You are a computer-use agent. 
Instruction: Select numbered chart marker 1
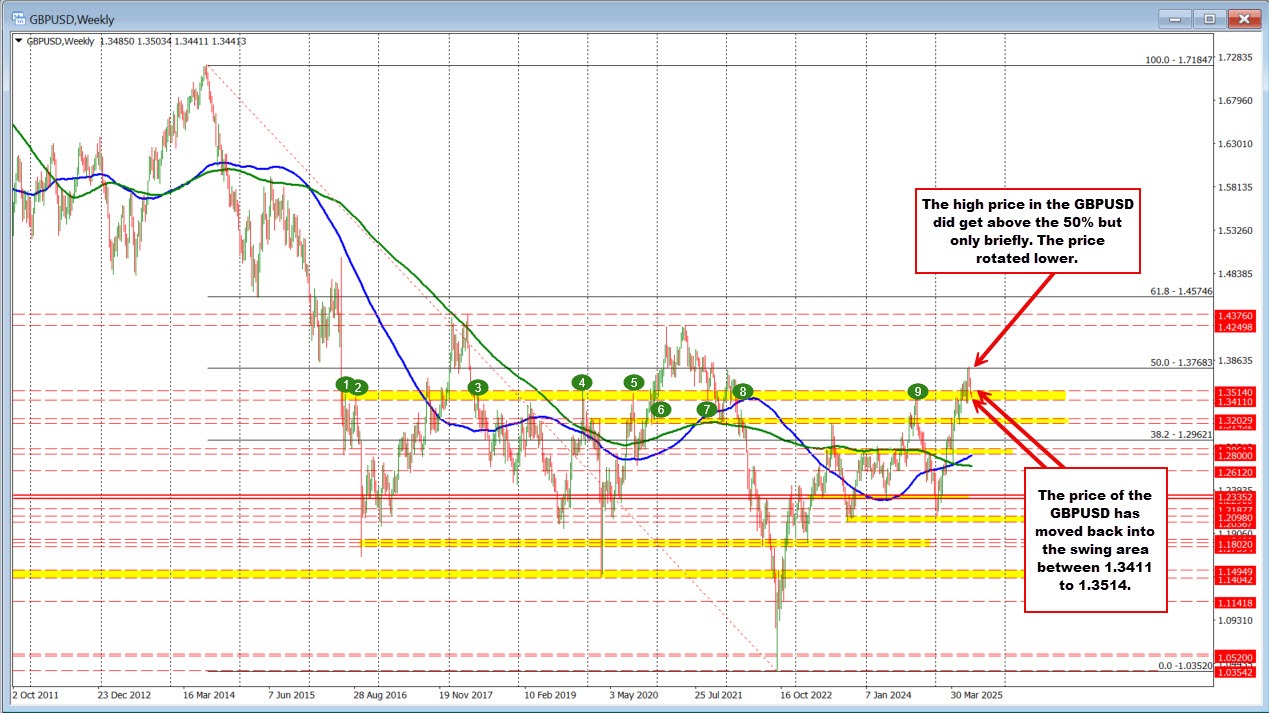point(345,384)
